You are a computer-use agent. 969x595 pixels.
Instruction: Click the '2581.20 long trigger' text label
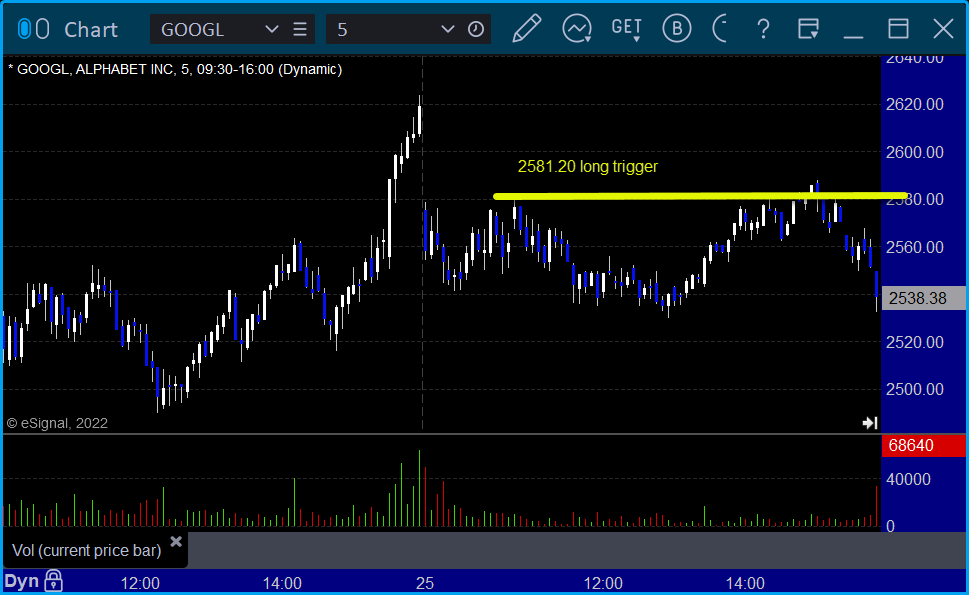pos(588,167)
